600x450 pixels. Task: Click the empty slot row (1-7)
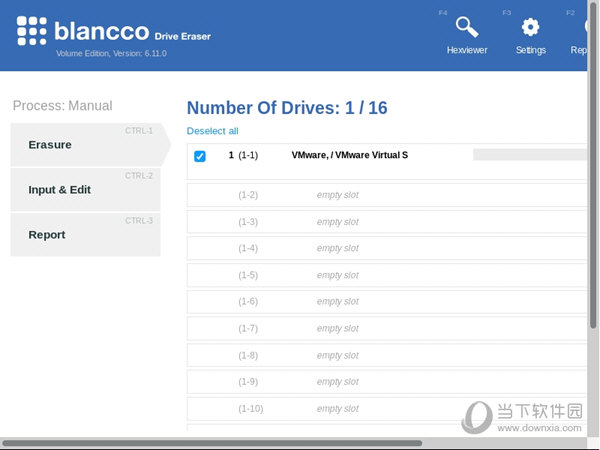pyautogui.click(x=387, y=328)
